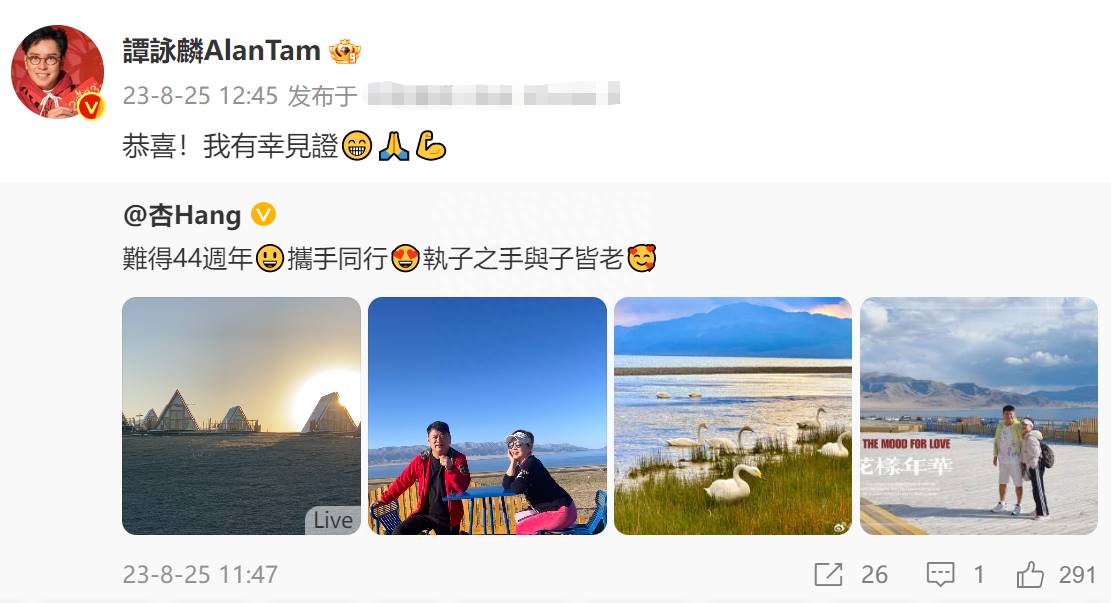Click the crown member badge beside AlanTam
Screen dimensions: 1111x603
click(x=345, y=52)
